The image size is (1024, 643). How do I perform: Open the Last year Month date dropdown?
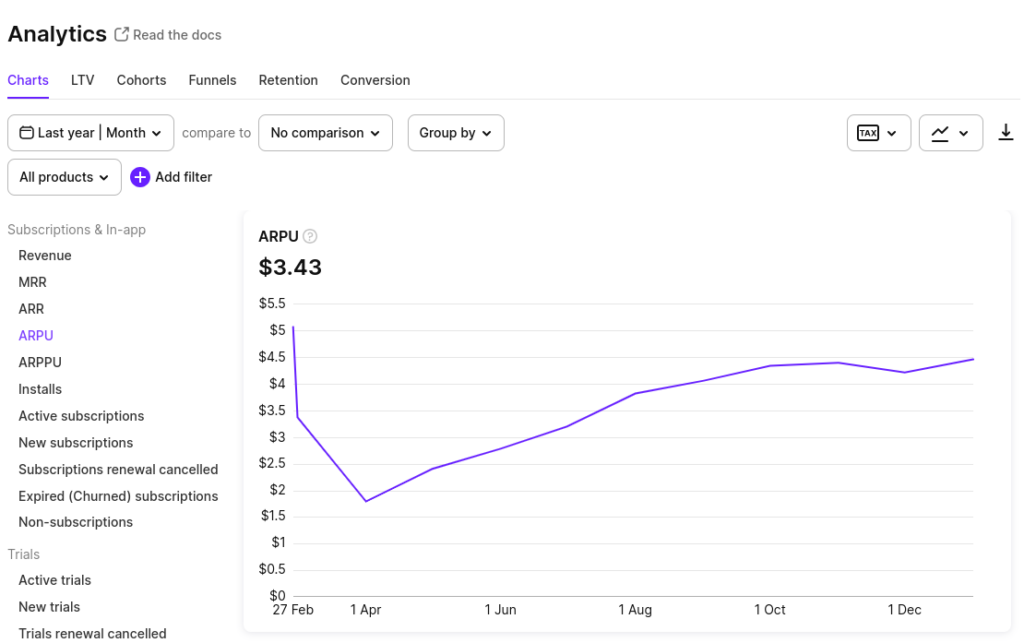[91, 133]
